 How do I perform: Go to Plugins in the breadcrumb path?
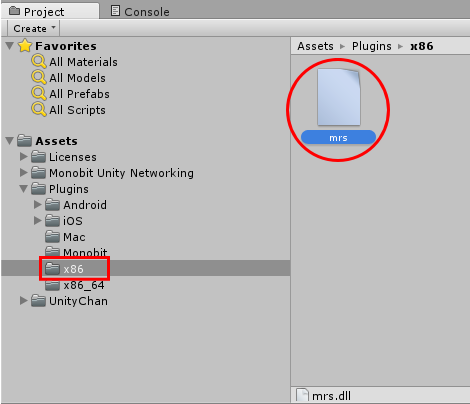pyautogui.click(x=372, y=46)
